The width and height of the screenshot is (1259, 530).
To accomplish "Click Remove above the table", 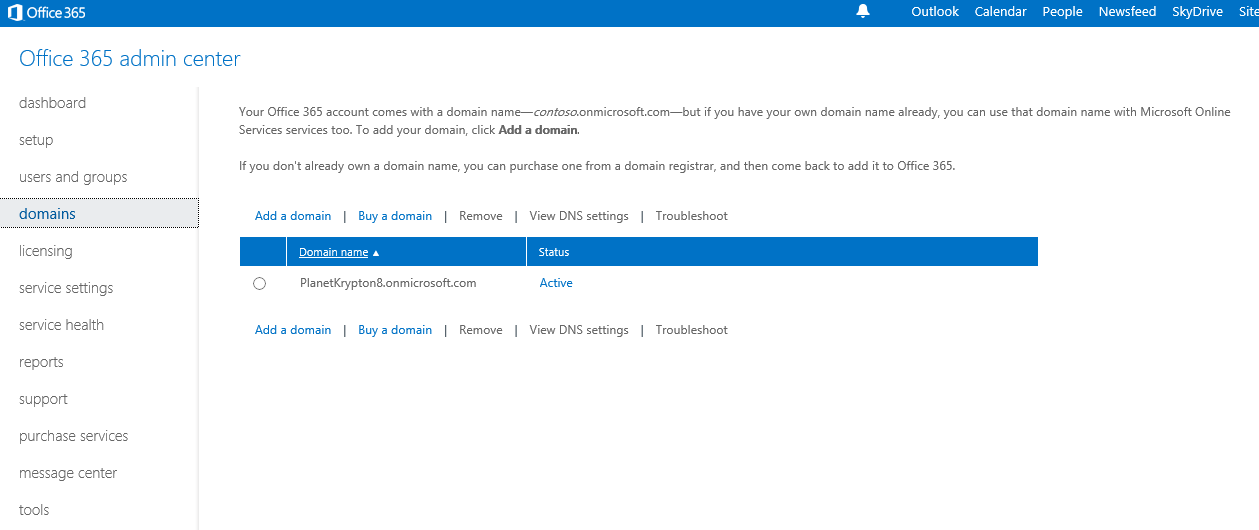I will tap(481, 216).
